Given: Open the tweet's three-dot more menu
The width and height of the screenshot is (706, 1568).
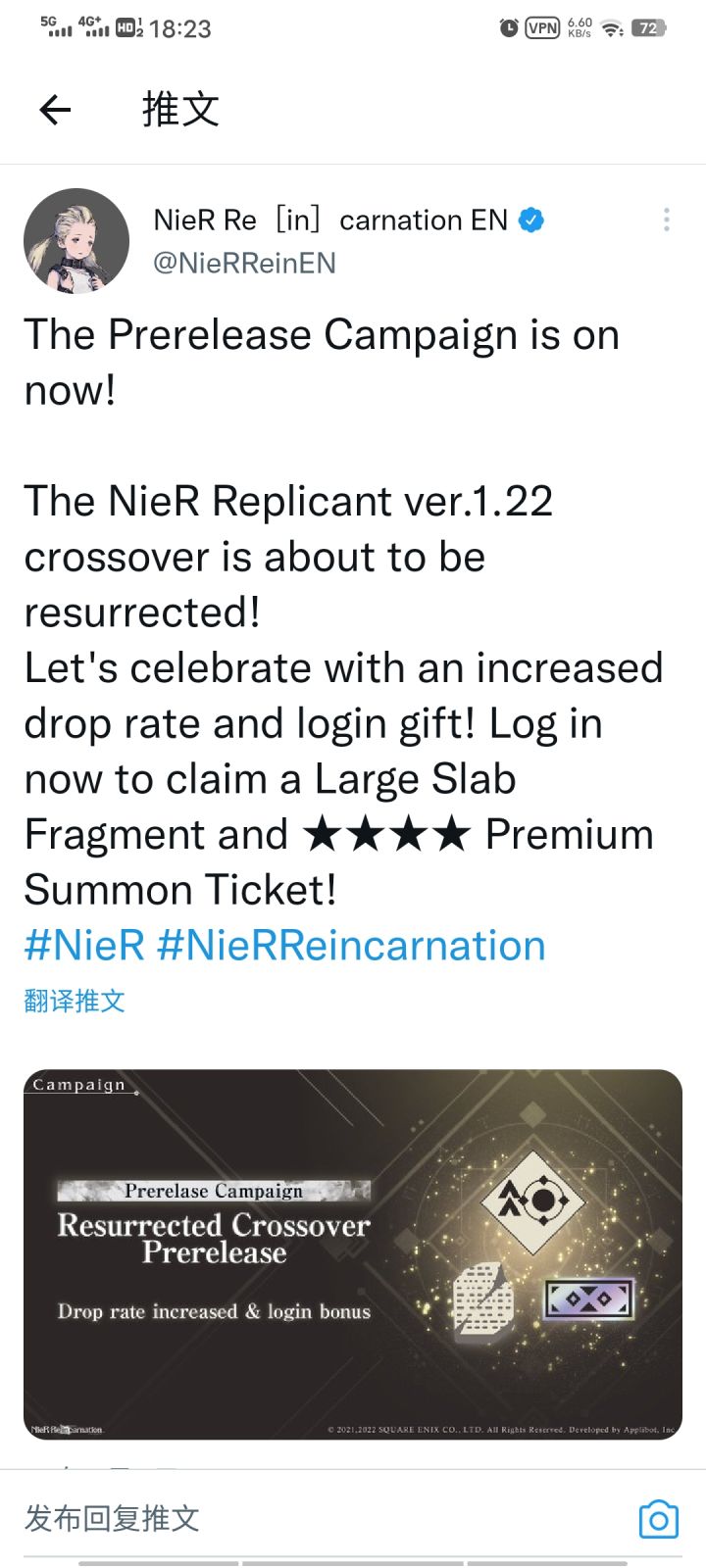Looking at the screenshot, I should pyautogui.click(x=667, y=220).
